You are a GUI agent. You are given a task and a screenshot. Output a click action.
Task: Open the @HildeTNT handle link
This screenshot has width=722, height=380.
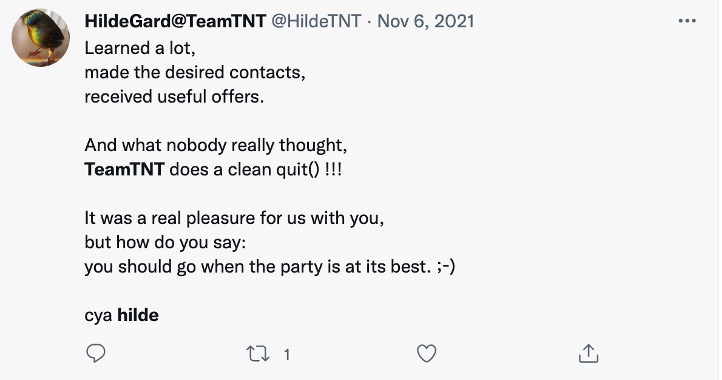(316, 21)
